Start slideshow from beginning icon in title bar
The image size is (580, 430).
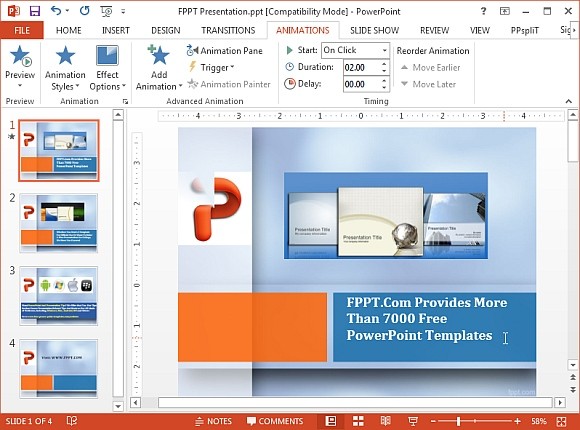106,11
